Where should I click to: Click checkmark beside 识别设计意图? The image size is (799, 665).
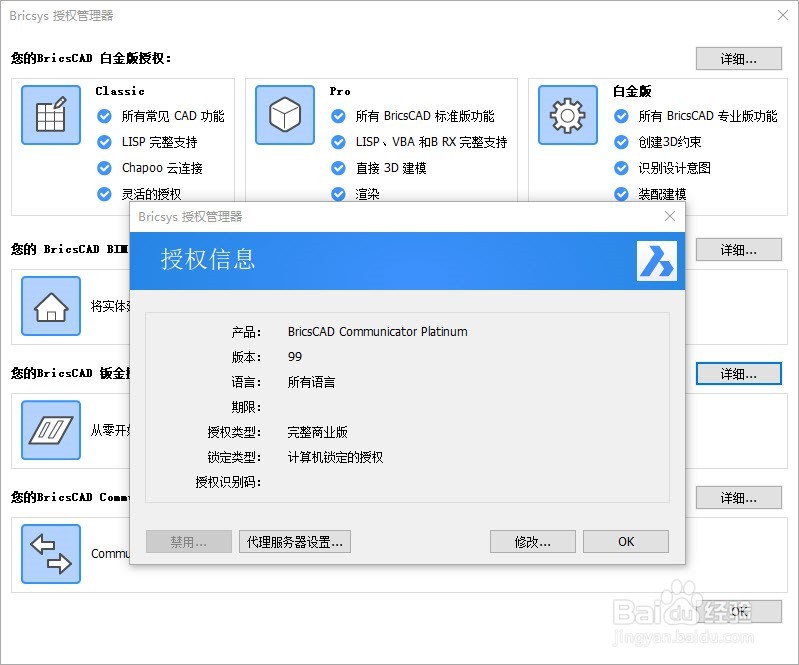coord(621,168)
